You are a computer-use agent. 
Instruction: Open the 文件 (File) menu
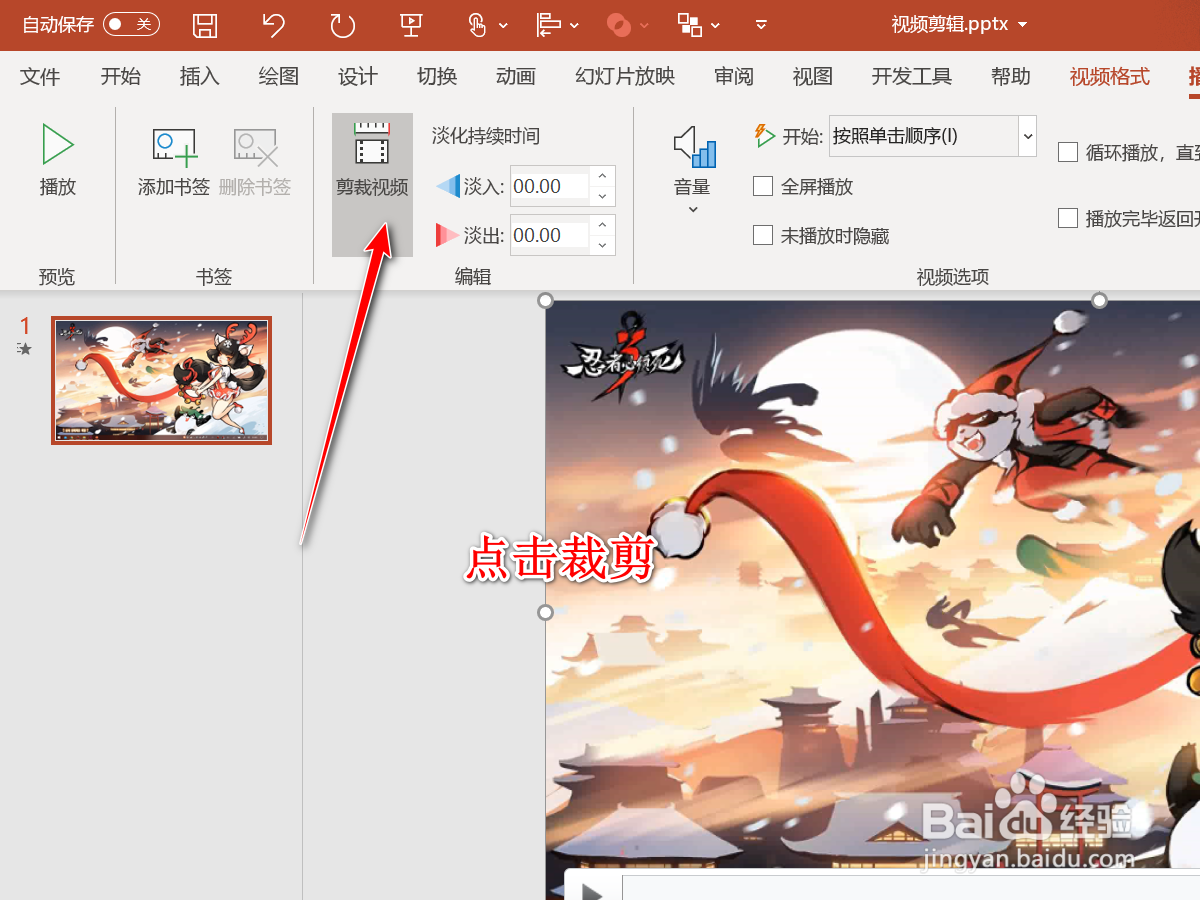[x=40, y=77]
